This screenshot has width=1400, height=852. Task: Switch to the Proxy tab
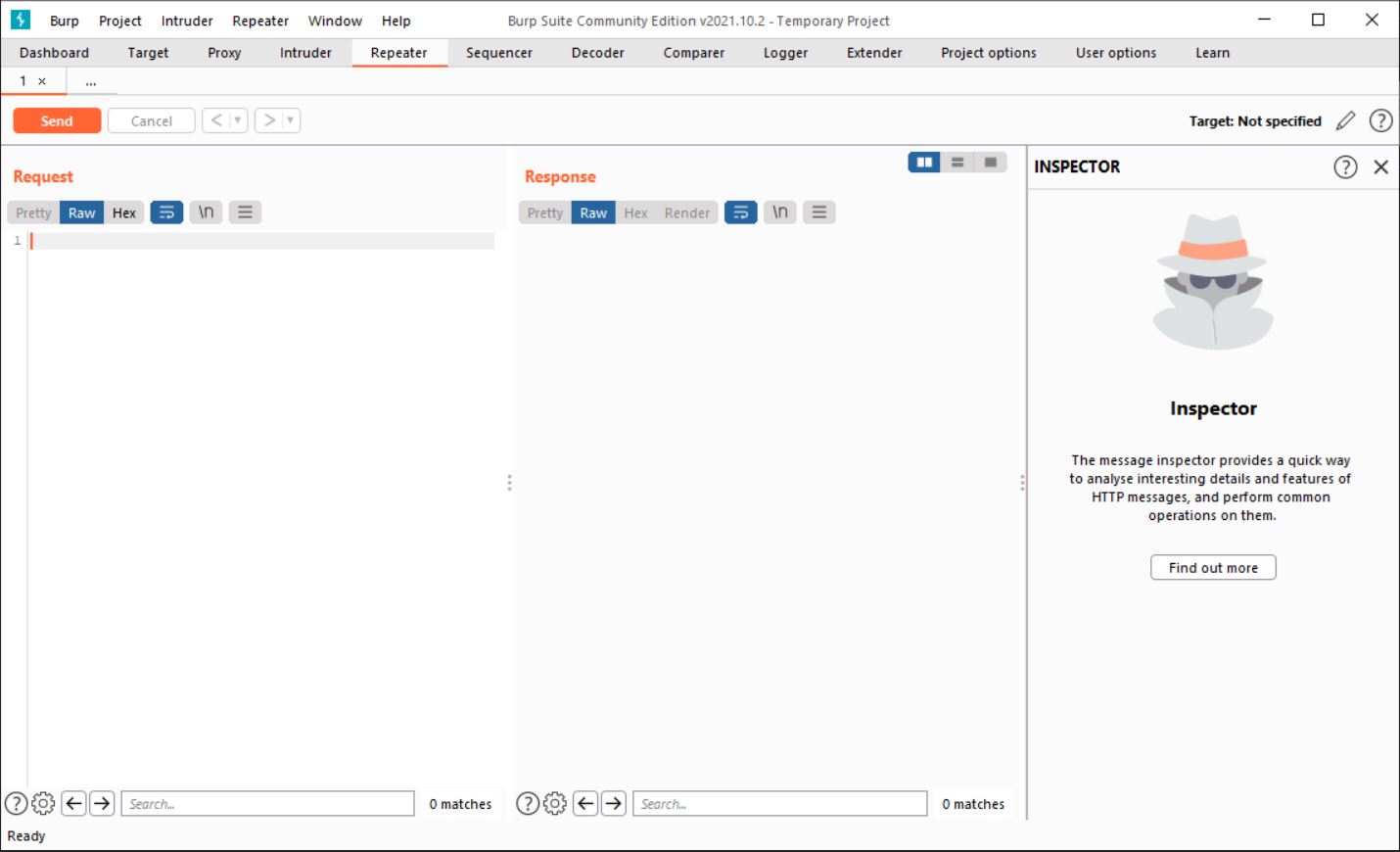tap(224, 53)
